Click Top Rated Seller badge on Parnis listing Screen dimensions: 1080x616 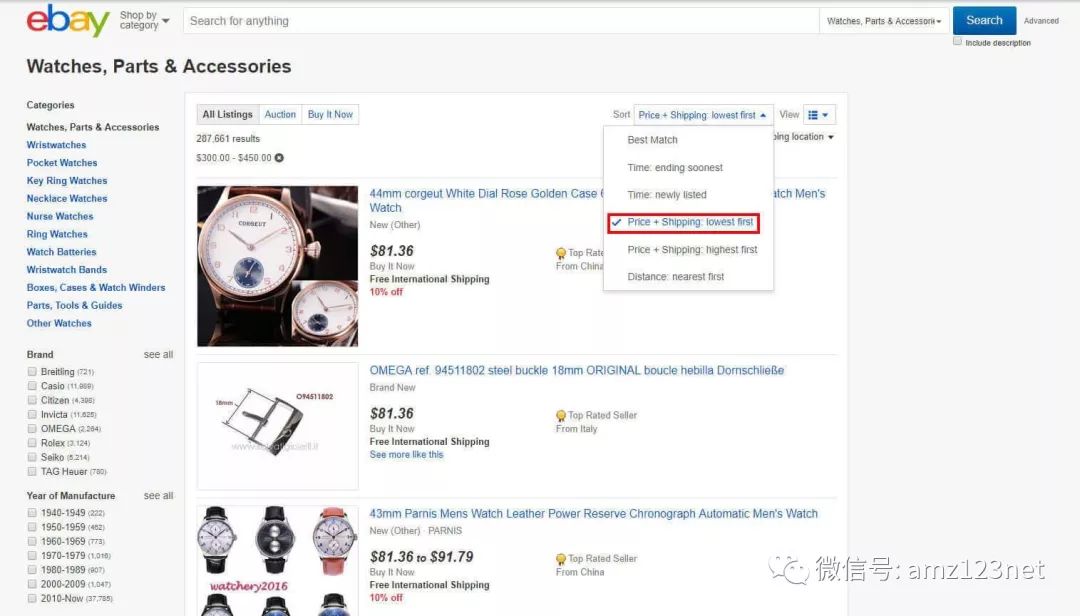pos(602,559)
